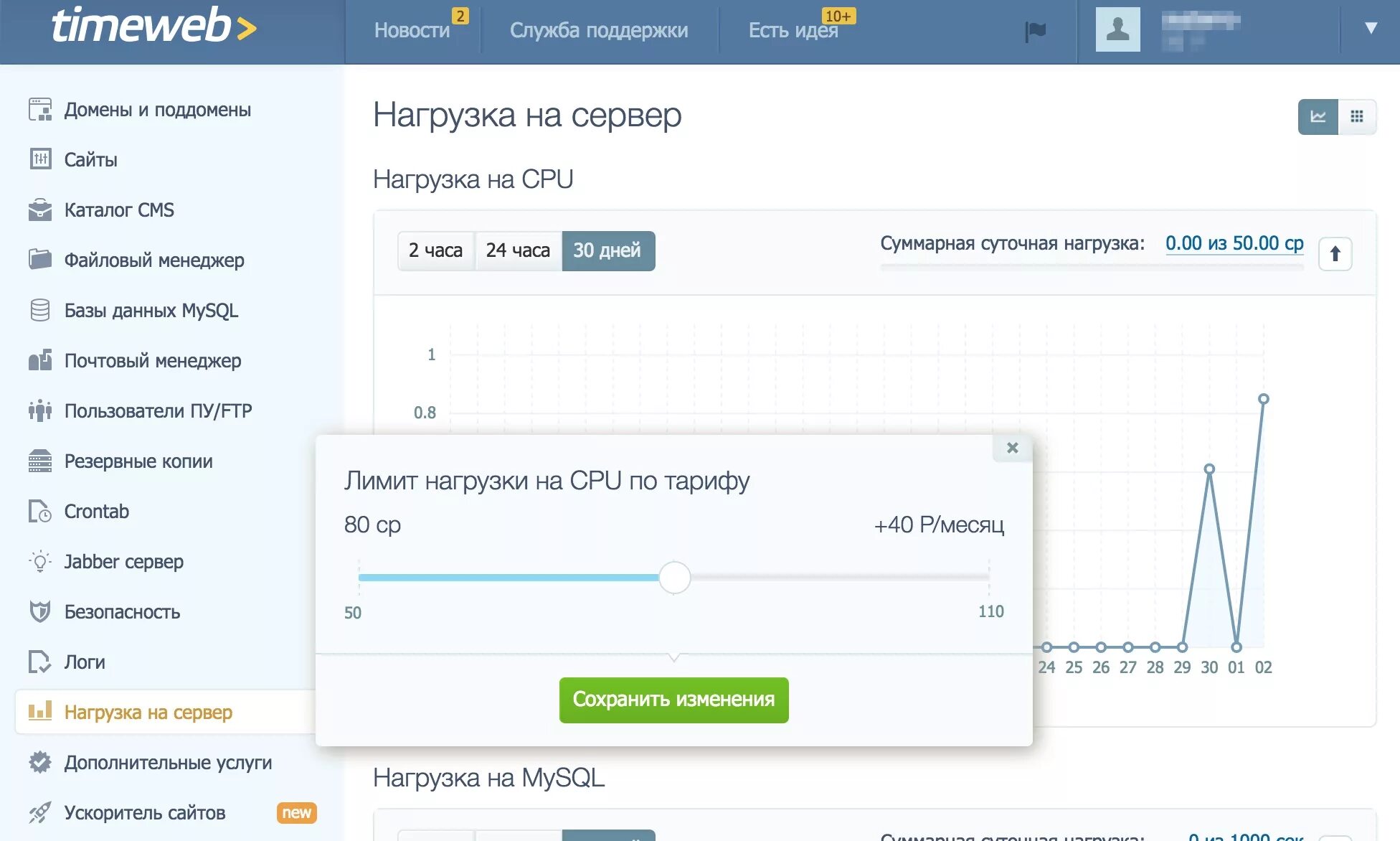Image resolution: width=1400 pixels, height=841 pixels.
Task: Click the graph point for day 02
Action: (x=1264, y=399)
